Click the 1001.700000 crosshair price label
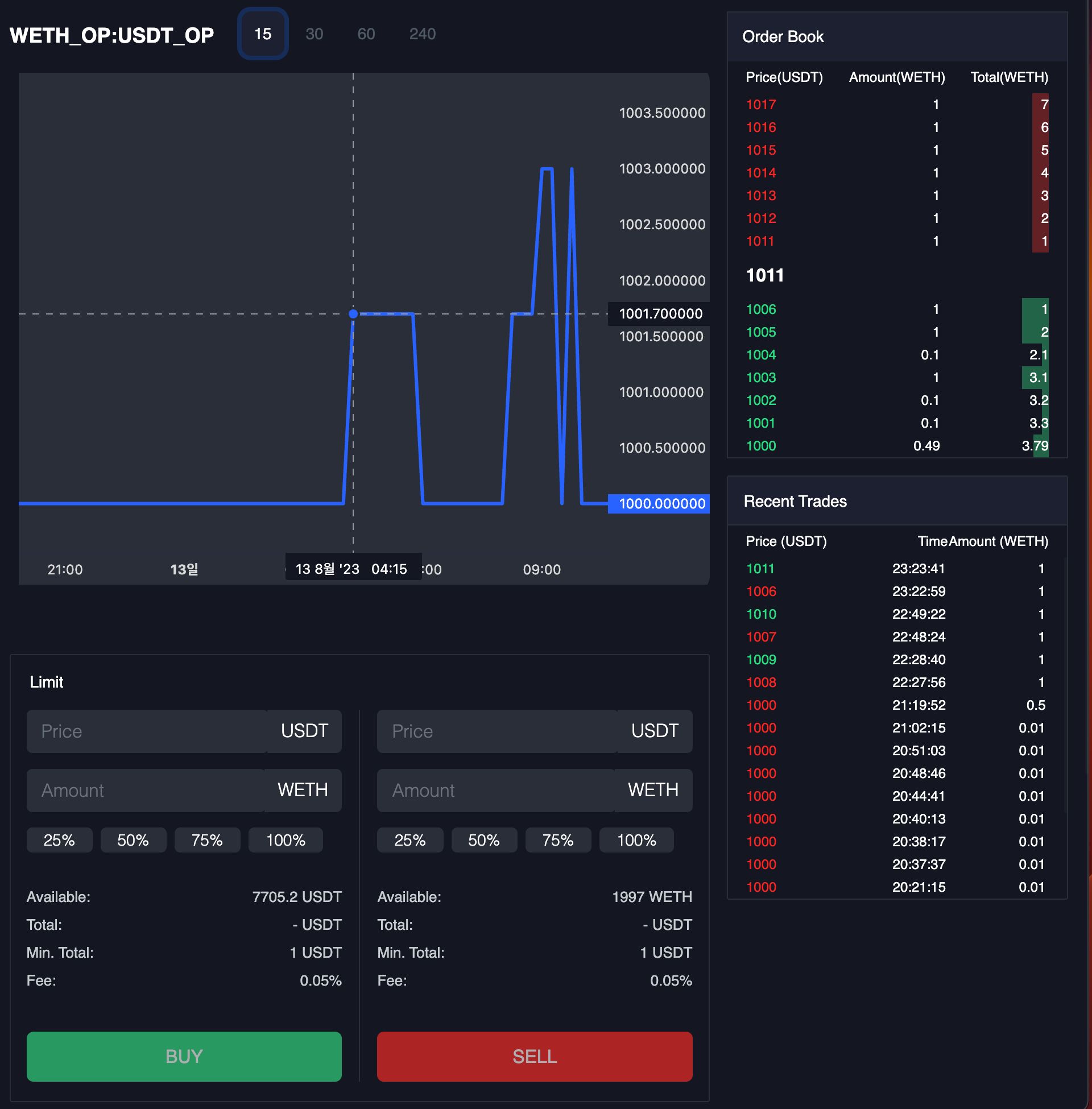1092x1109 pixels. pos(659,314)
